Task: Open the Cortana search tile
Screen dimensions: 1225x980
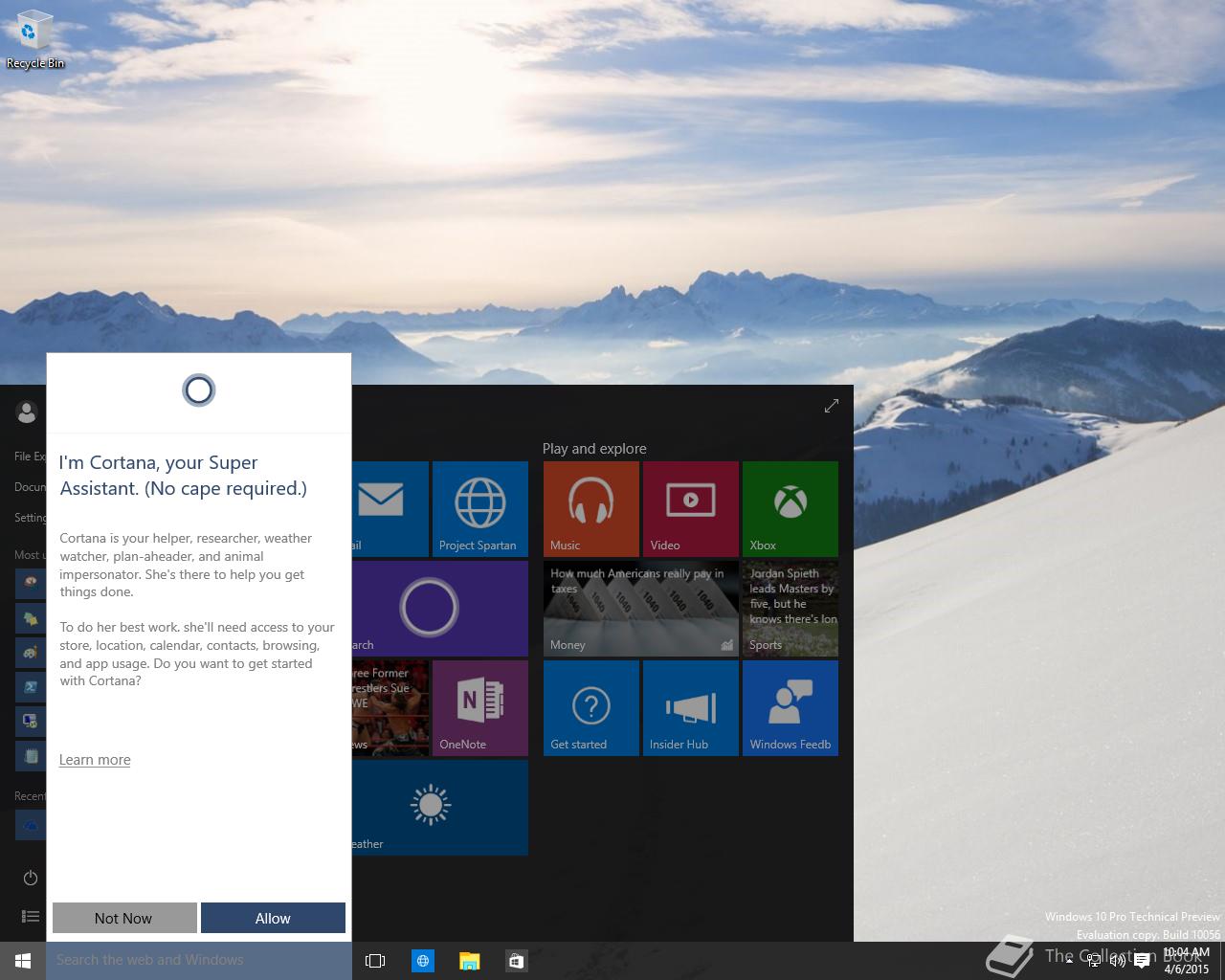Action: (440, 609)
